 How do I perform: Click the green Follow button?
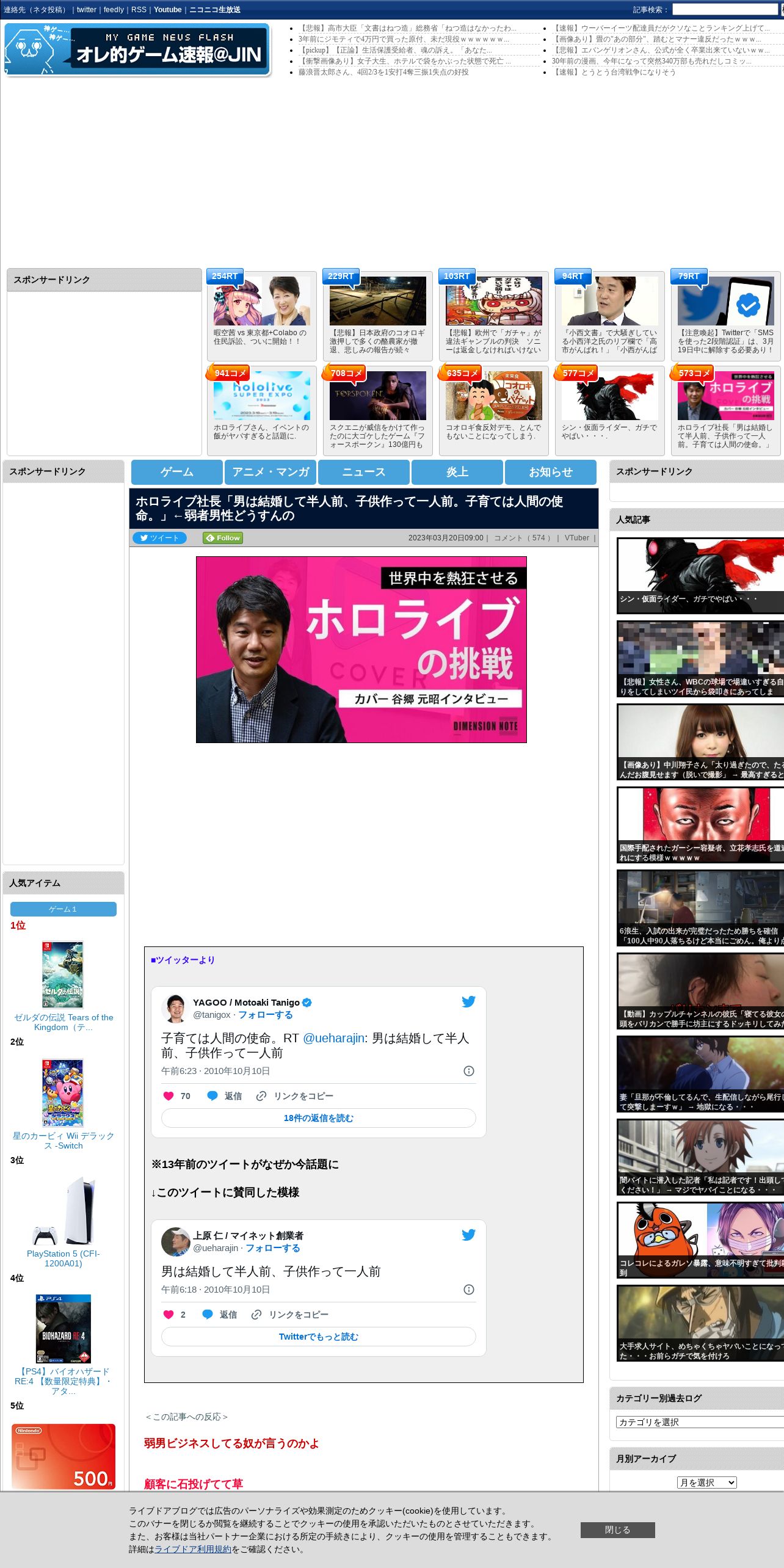(223, 538)
